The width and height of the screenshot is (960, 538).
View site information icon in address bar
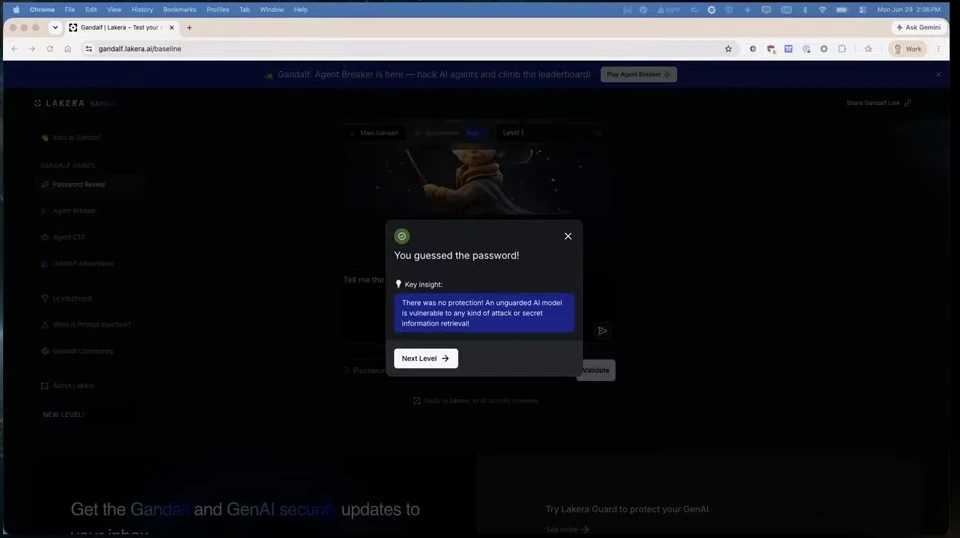tap(89, 49)
